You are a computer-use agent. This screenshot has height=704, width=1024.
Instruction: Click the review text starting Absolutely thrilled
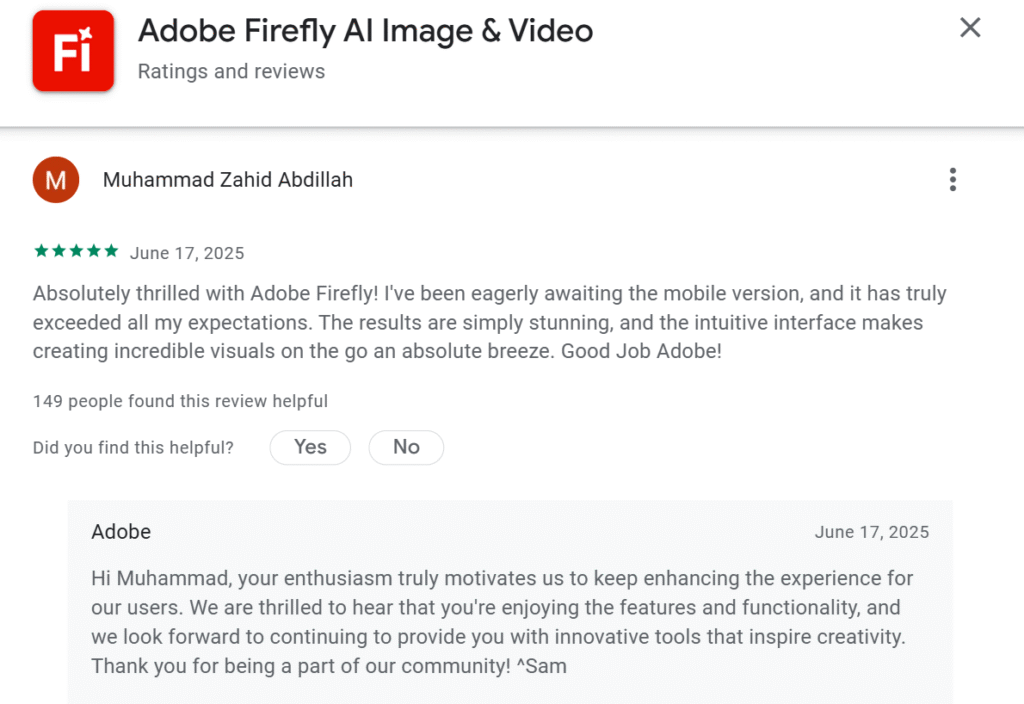[490, 322]
